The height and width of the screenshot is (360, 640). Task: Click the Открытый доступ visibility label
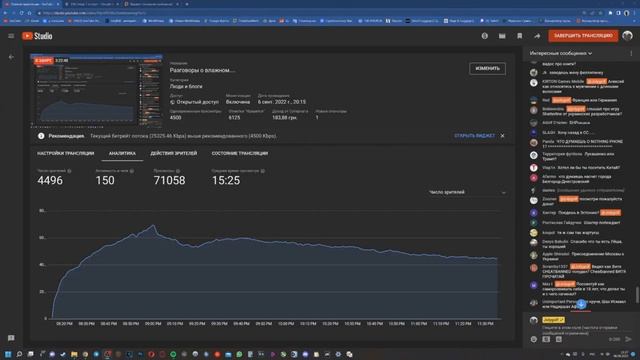[197, 102]
